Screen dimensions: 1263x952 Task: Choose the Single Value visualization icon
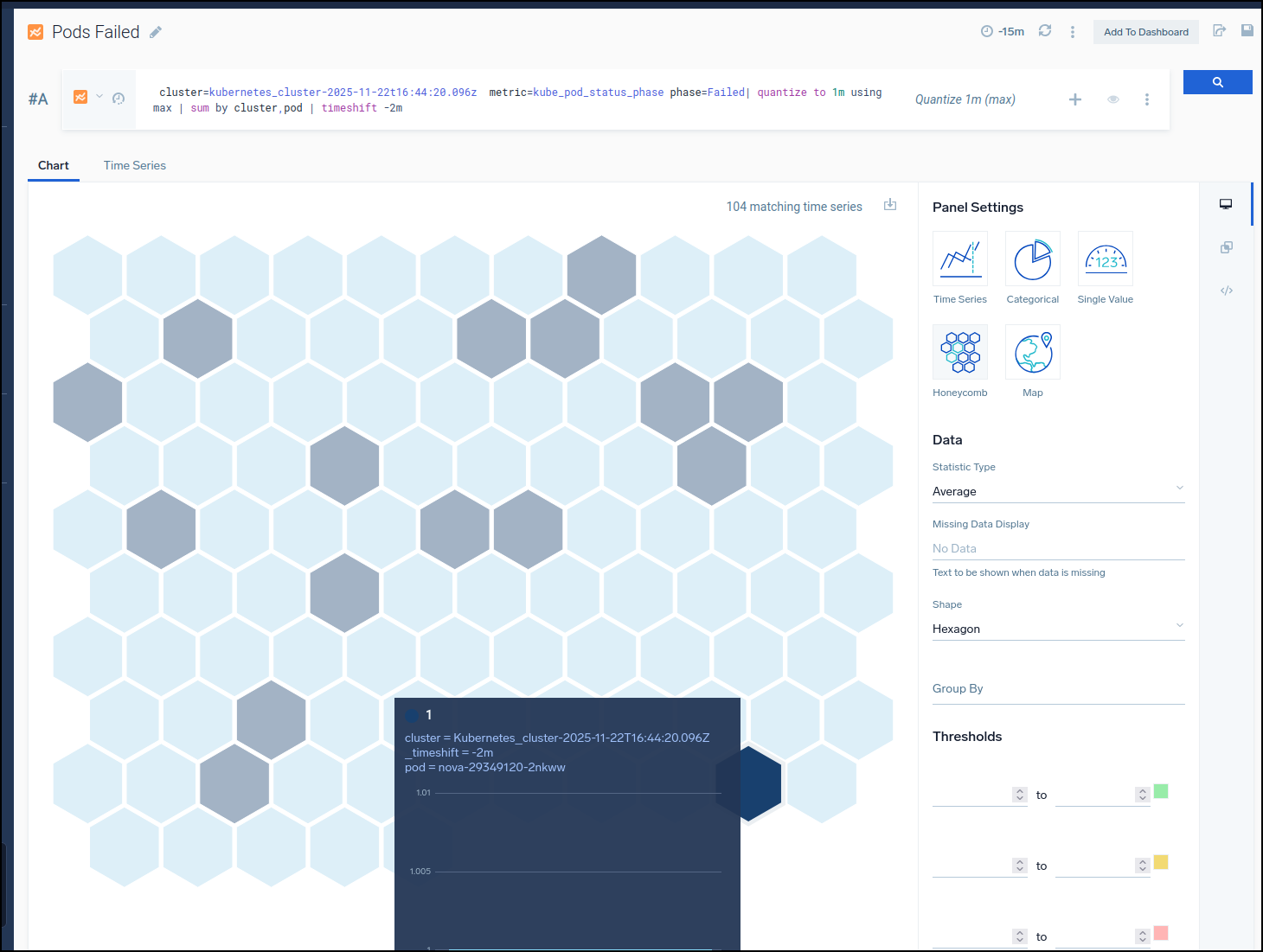pyautogui.click(x=1105, y=259)
